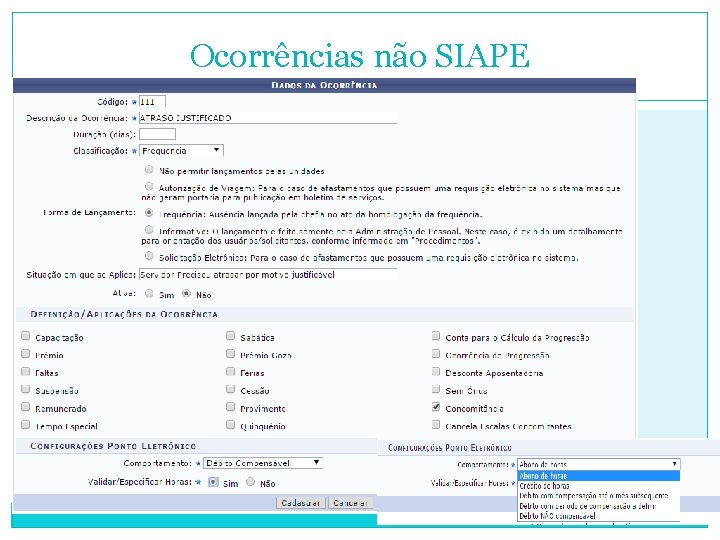Check the Cessão checkbox
The width and height of the screenshot is (720, 540).
point(231,389)
